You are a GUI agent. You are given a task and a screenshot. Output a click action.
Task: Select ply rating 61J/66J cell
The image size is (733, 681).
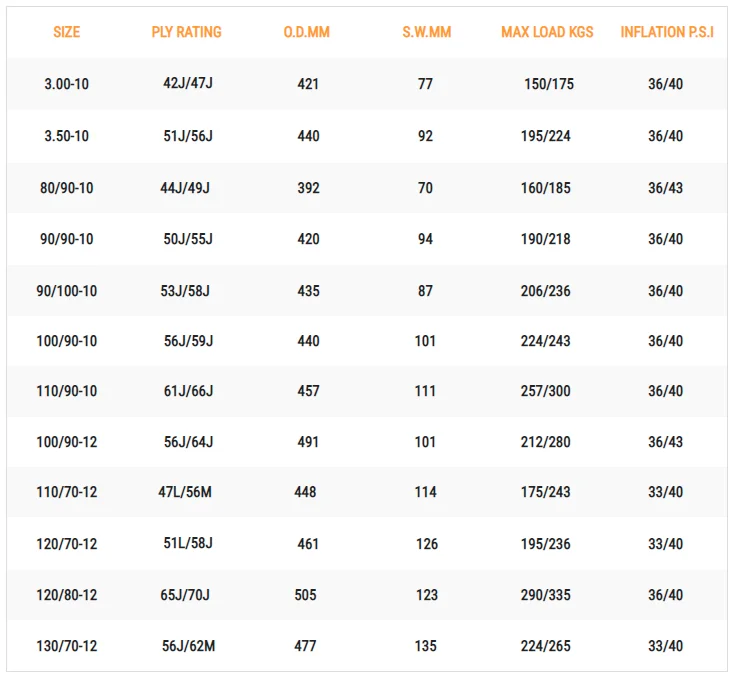pyautogui.click(x=188, y=391)
